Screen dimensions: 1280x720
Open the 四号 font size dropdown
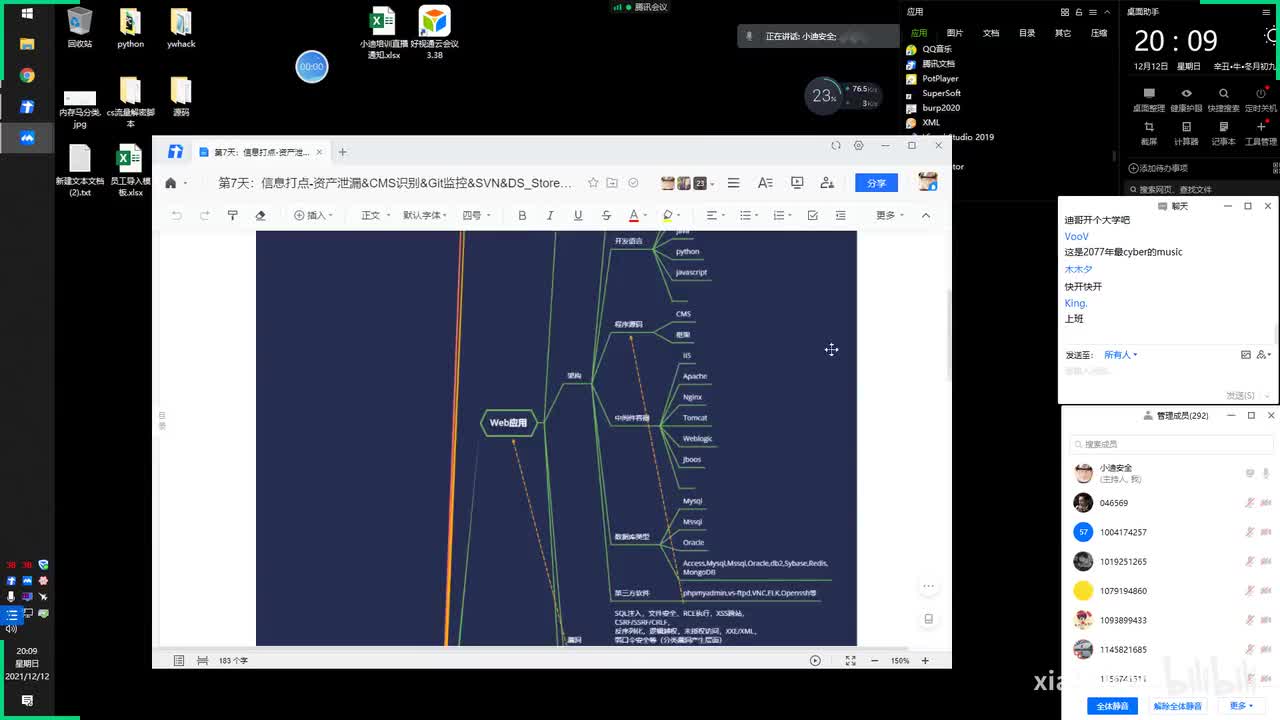coord(475,215)
